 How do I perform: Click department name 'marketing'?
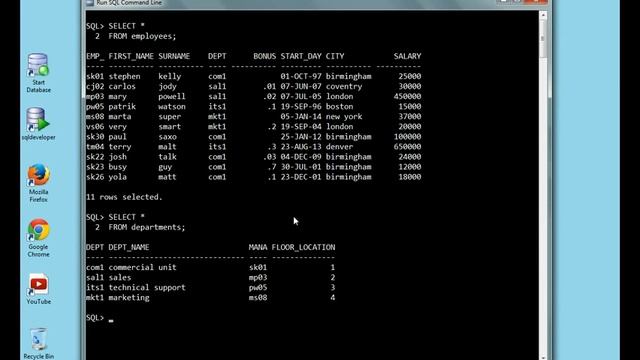coord(129,298)
